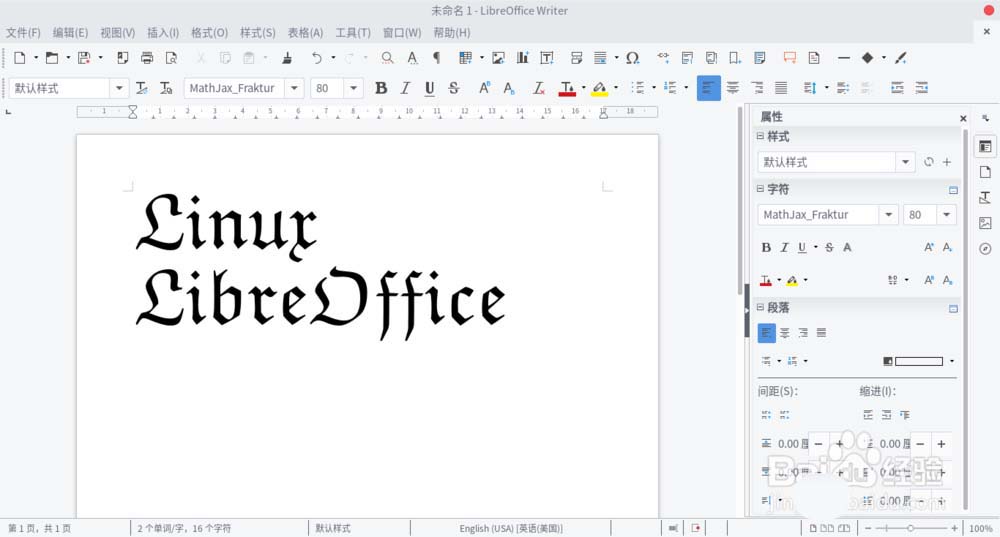Toggle Bold in the formatting toolbar
Screen dimensions: 1000x537
click(380, 88)
